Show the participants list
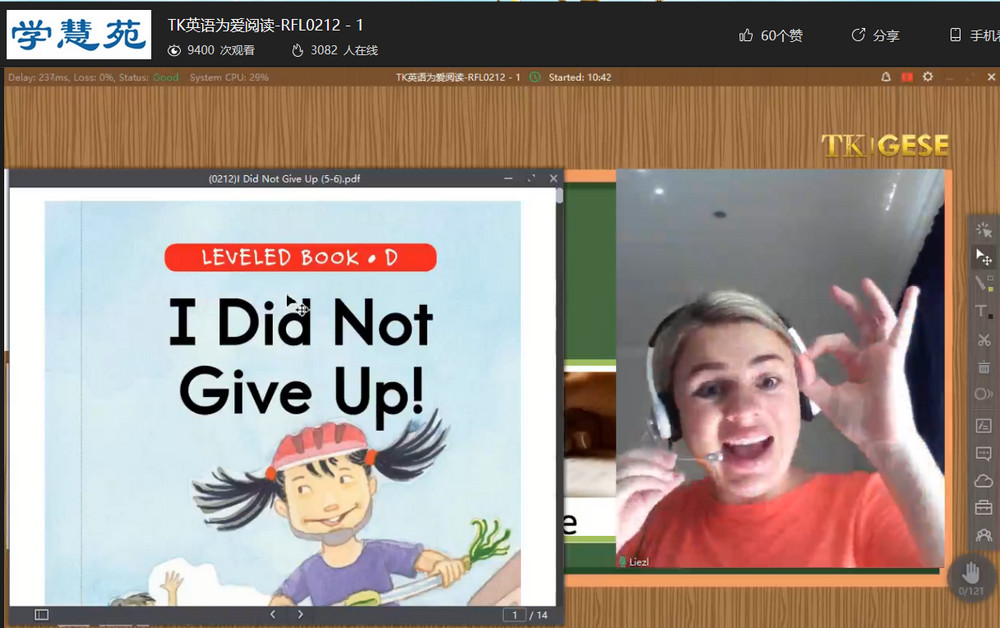1000x628 pixels. [x=983, y=535]
